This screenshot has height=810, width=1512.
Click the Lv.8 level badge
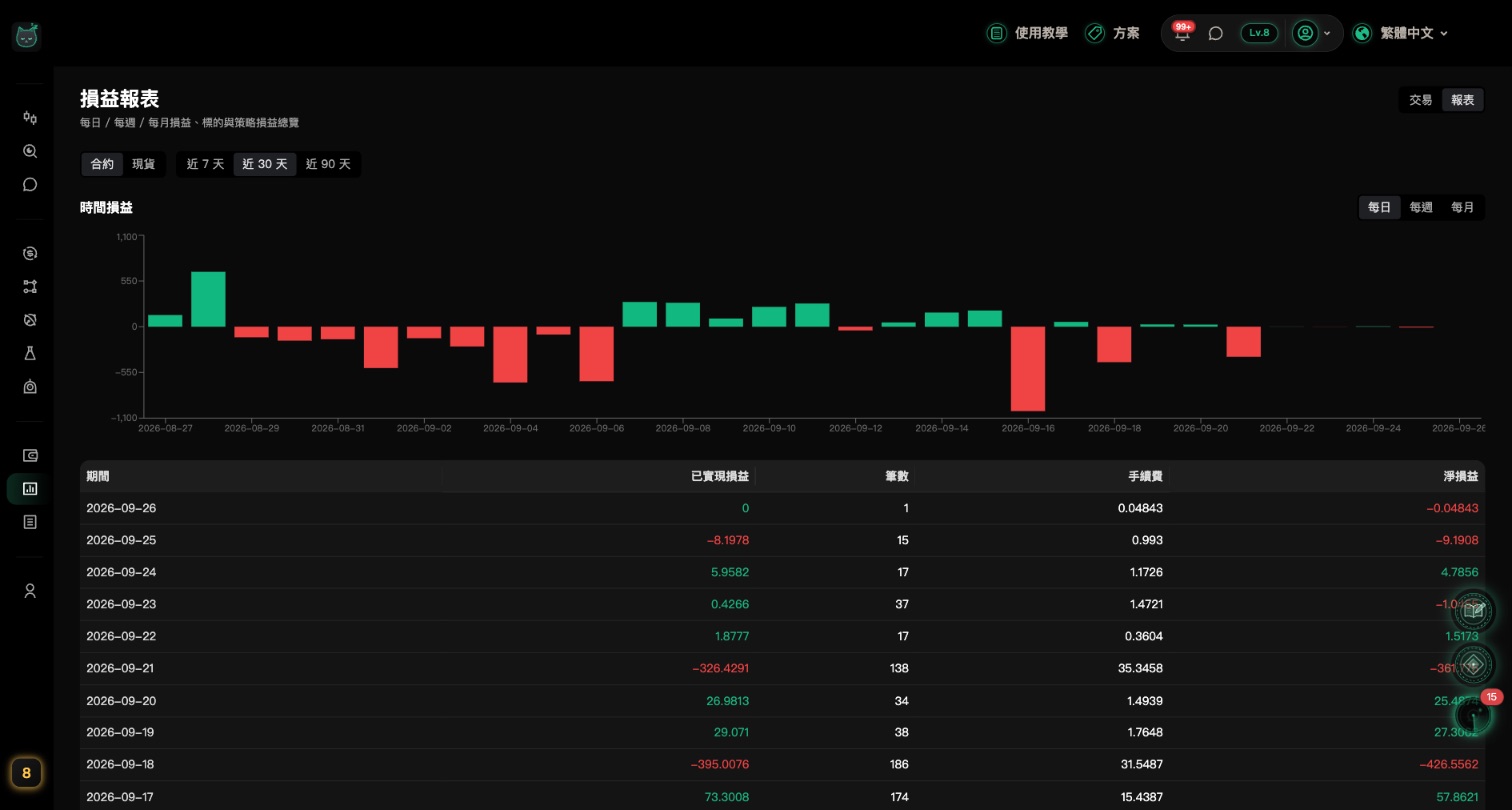click(1259, 33)
